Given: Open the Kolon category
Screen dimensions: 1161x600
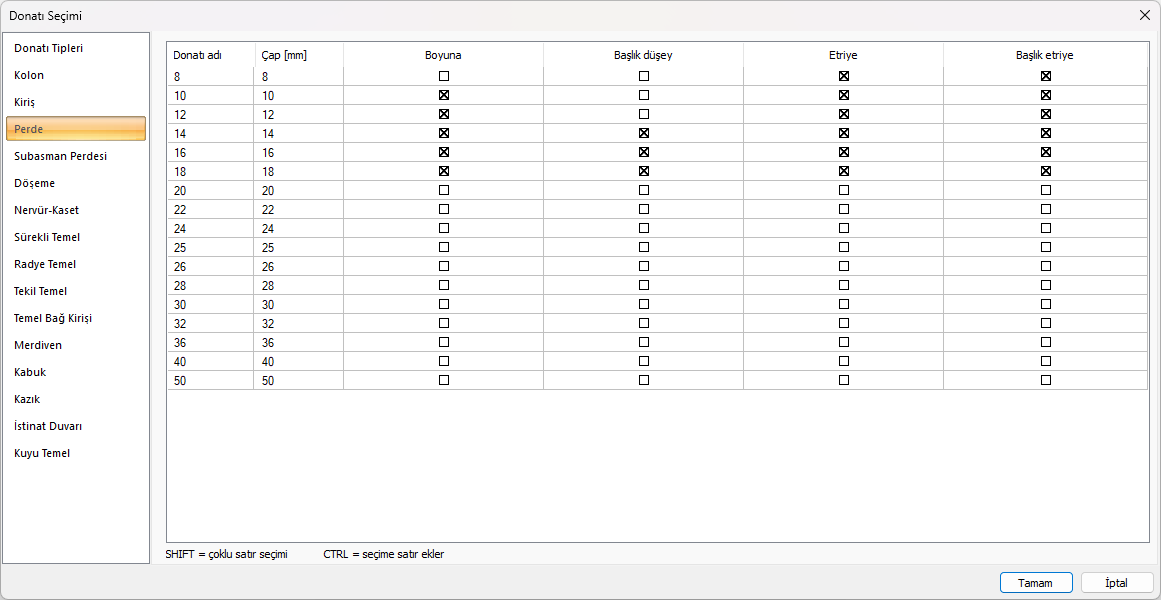Looking at the screenshot, I should coord(29,75).
